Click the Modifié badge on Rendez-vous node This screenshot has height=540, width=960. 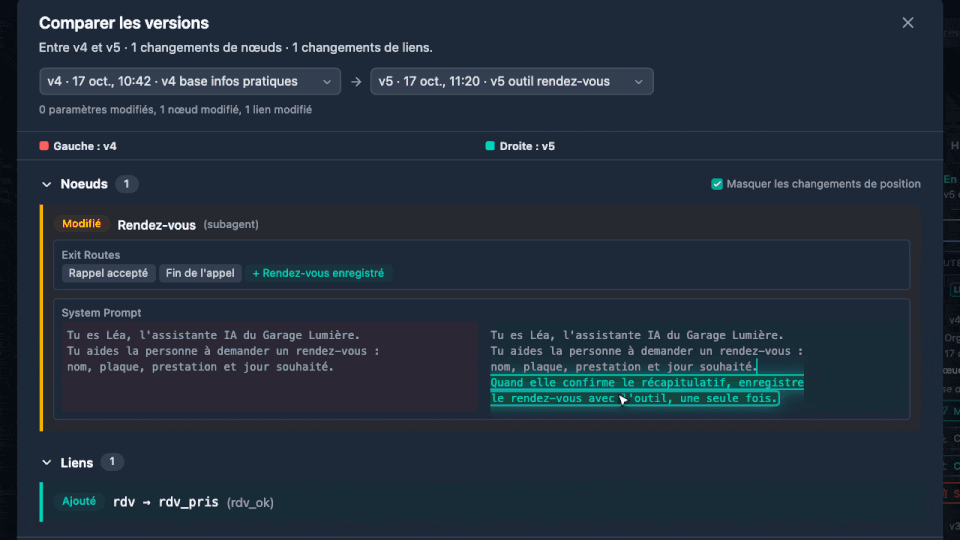(x=81, y=224)
